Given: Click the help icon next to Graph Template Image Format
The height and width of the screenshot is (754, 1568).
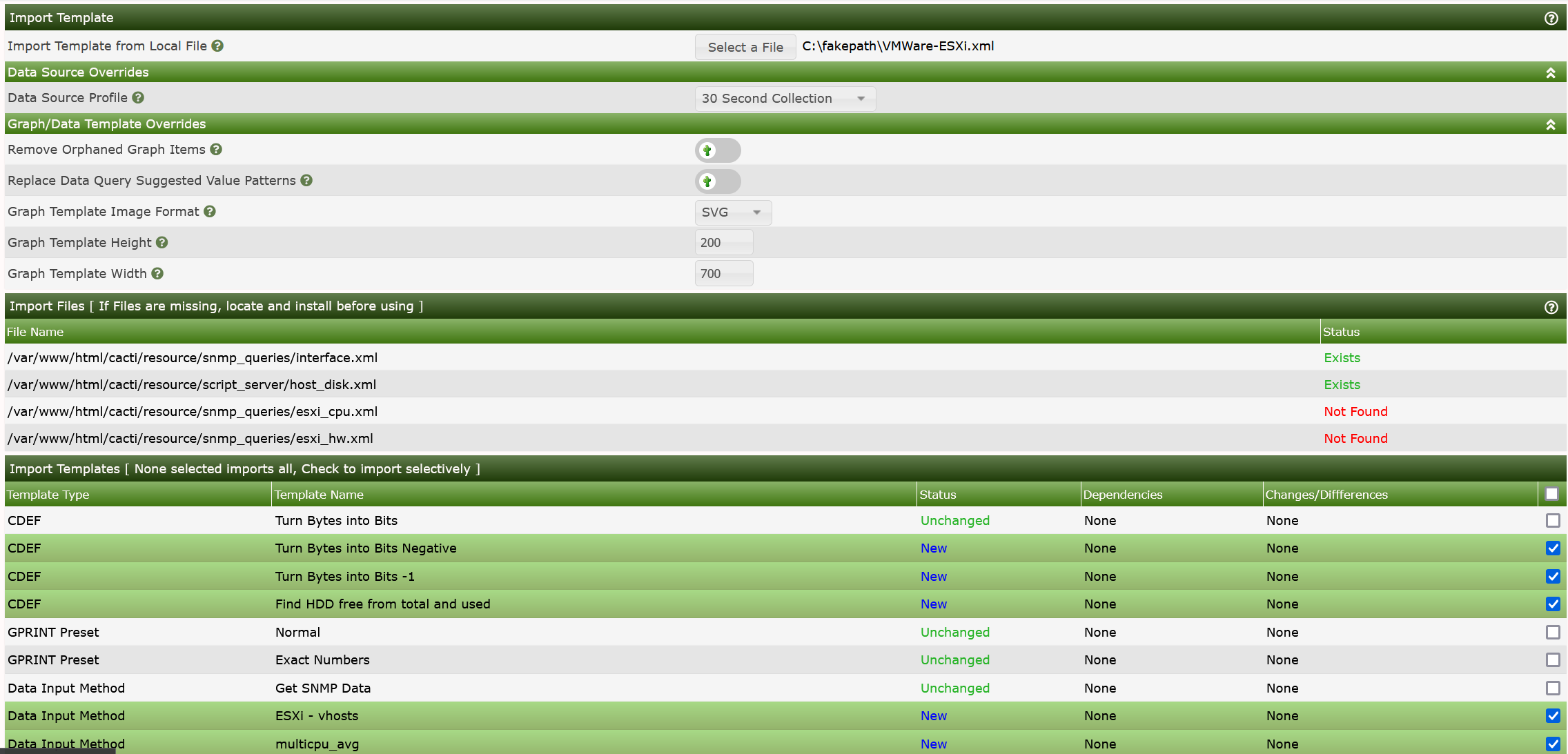Looking at the screenshot, I should (x=210, y=211).
